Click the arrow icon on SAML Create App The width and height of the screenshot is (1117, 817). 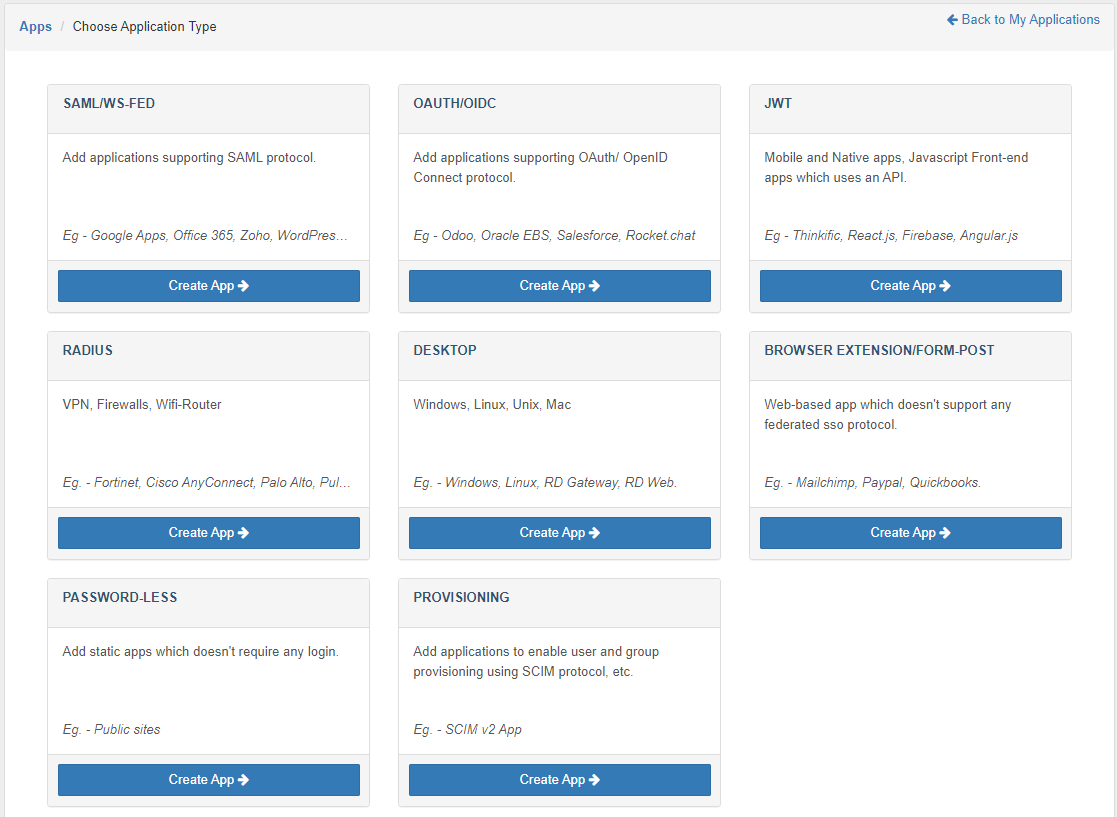(x=244, y=286)
